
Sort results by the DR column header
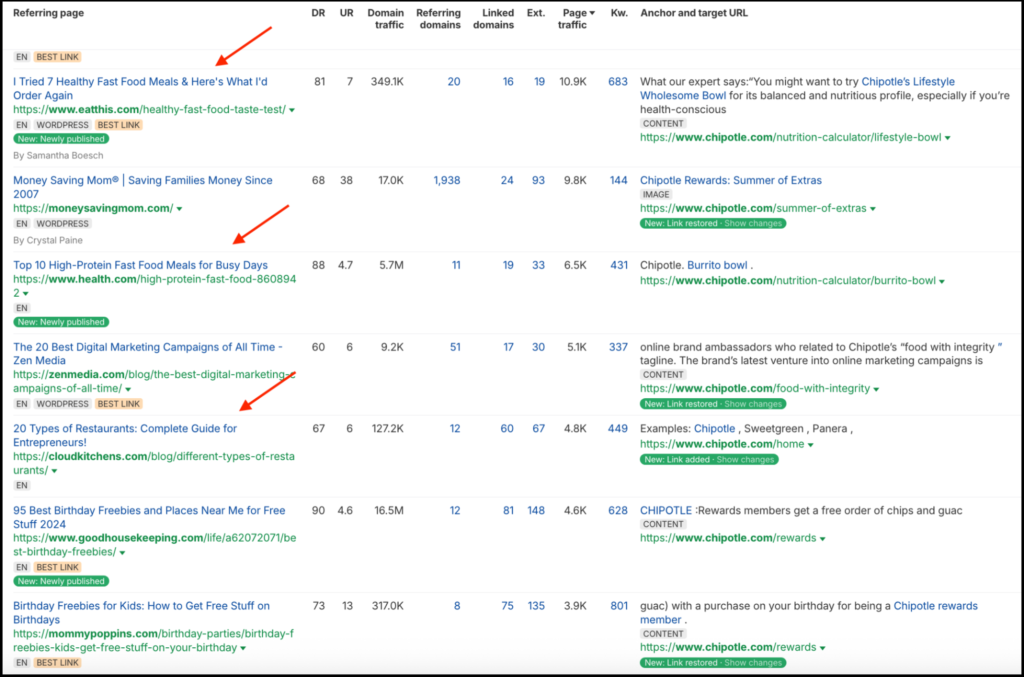pos(317,13)
